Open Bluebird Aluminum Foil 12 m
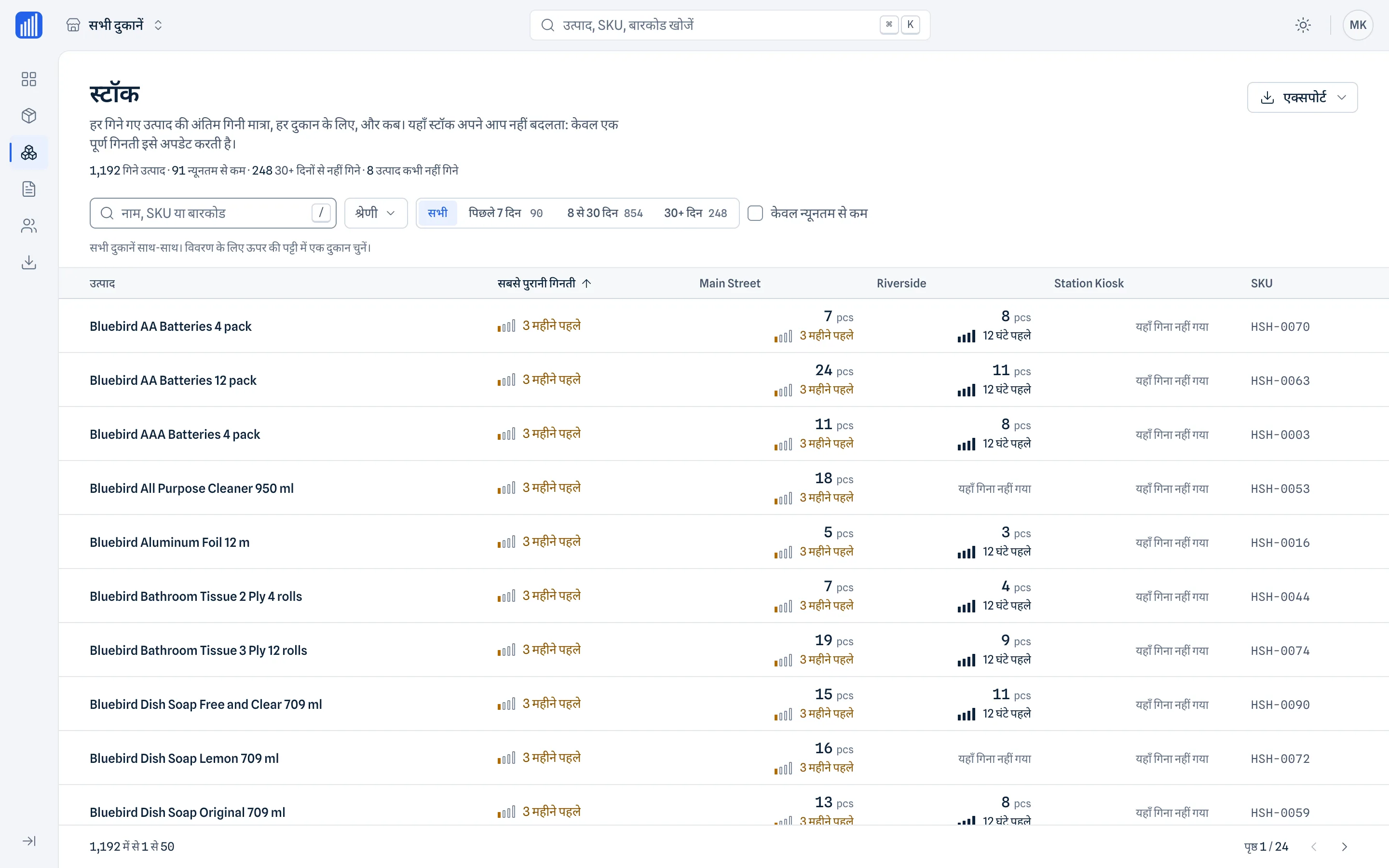The height and width of the screenshot is (868, 1389). (x=169, y=542)
